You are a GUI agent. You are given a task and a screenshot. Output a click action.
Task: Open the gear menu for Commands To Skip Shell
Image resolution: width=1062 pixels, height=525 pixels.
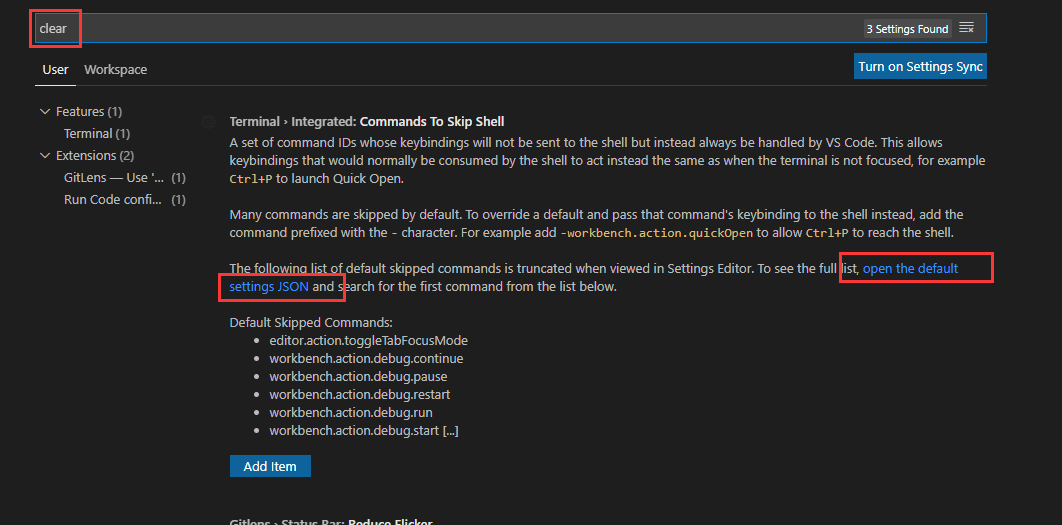[x=209, y=122]
